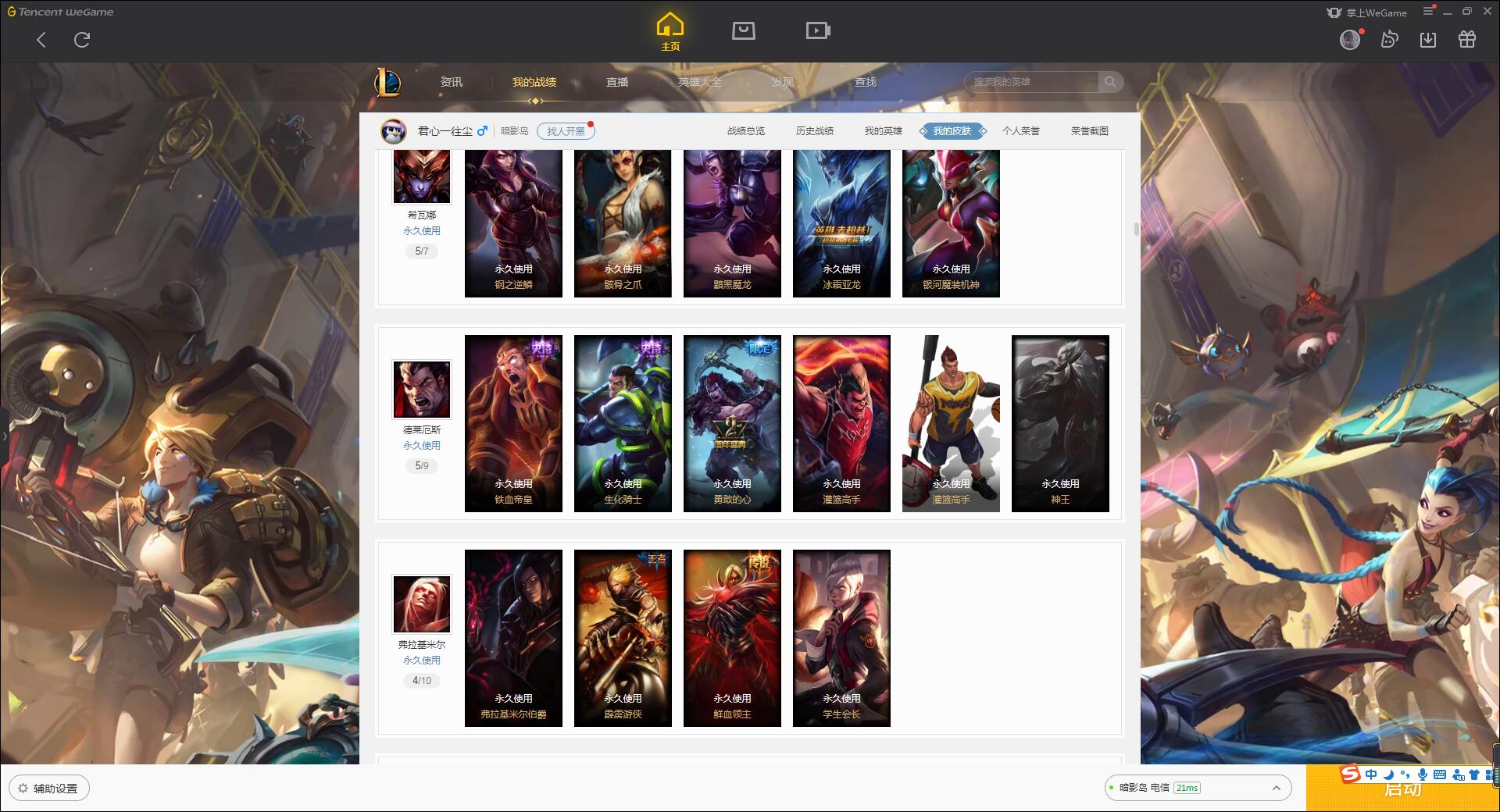Select the 弗拉基米尔 champion portrait

422,604
